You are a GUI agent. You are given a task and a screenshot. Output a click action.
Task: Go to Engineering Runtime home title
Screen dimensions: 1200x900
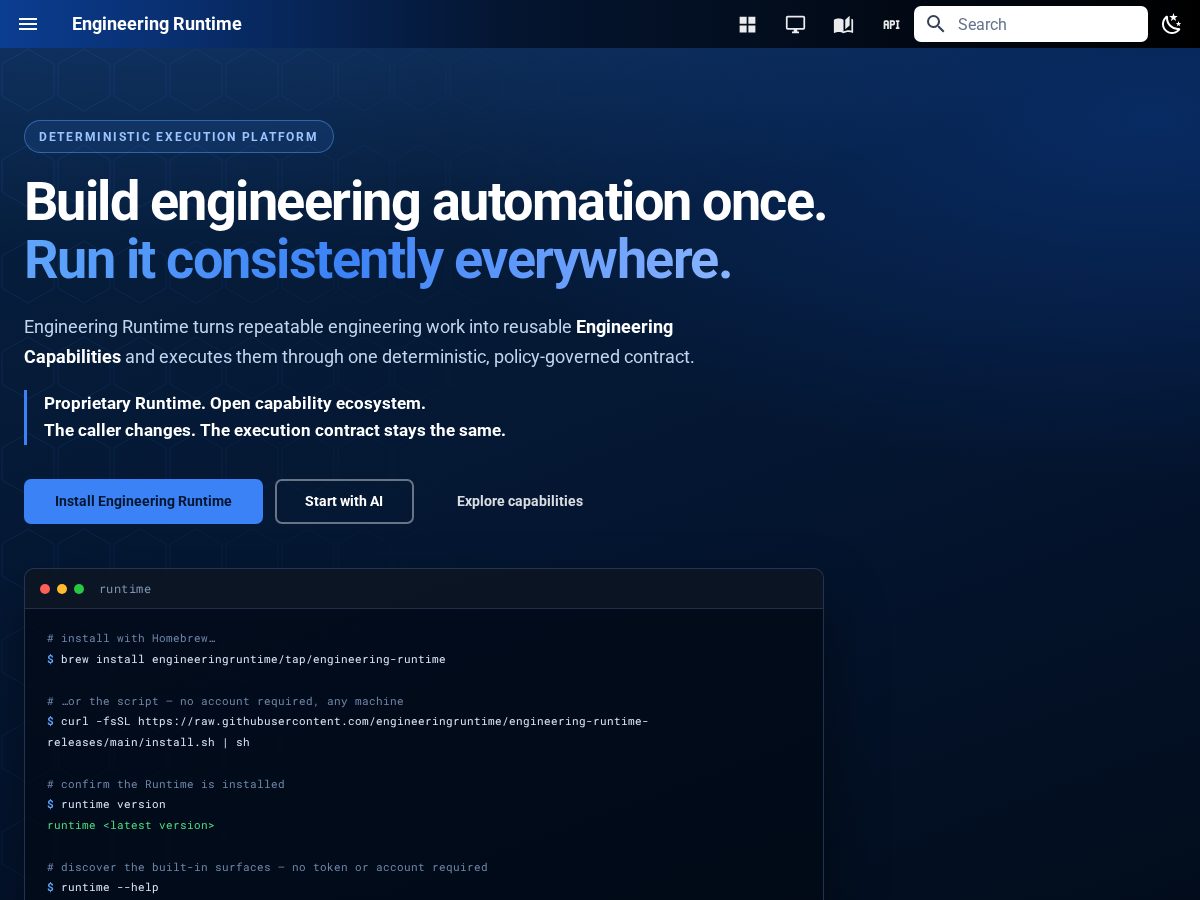point(157,24)
